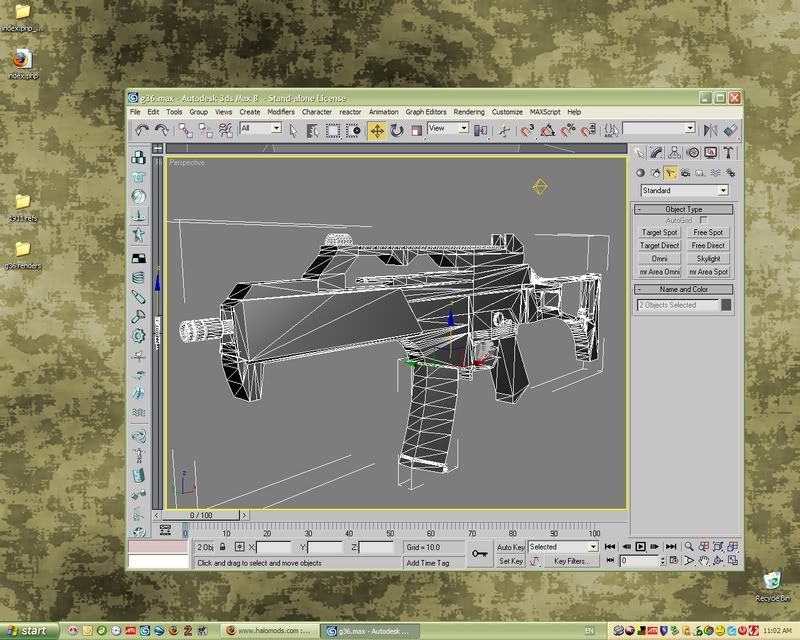Image resolution: width=800 pixels, height=640 pixels.
Task: Open the Modify command panel tab
Action: pos(656,153)
